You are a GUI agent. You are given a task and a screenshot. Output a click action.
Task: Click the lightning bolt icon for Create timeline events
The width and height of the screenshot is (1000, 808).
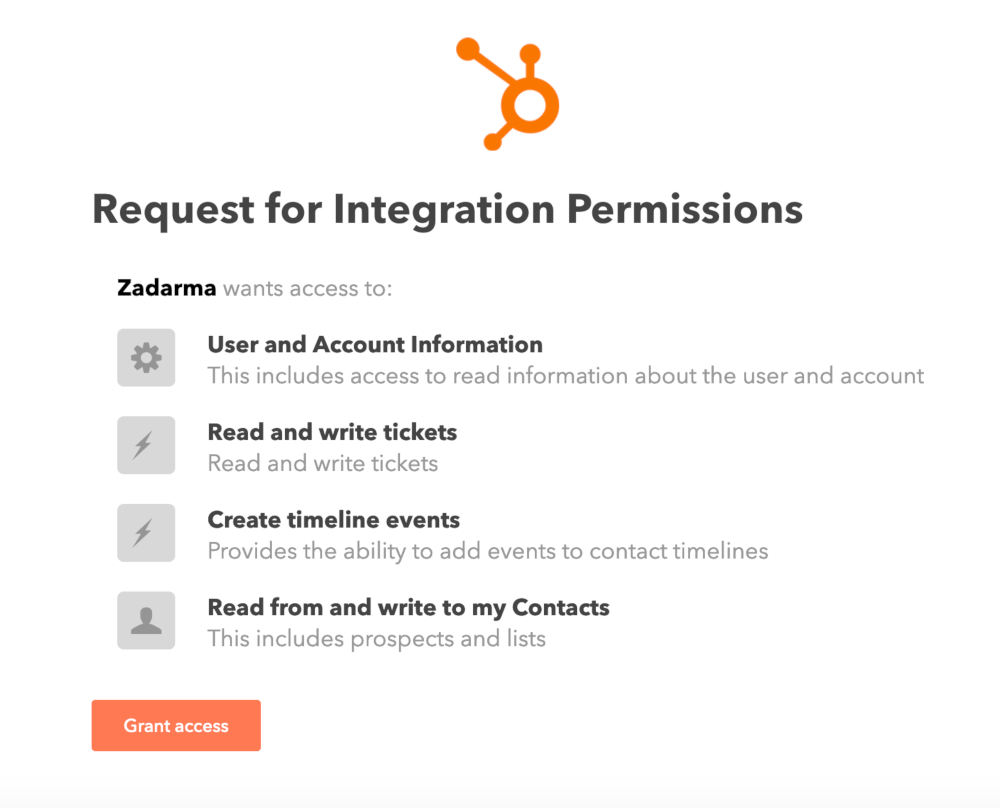[x=146, y=532]
